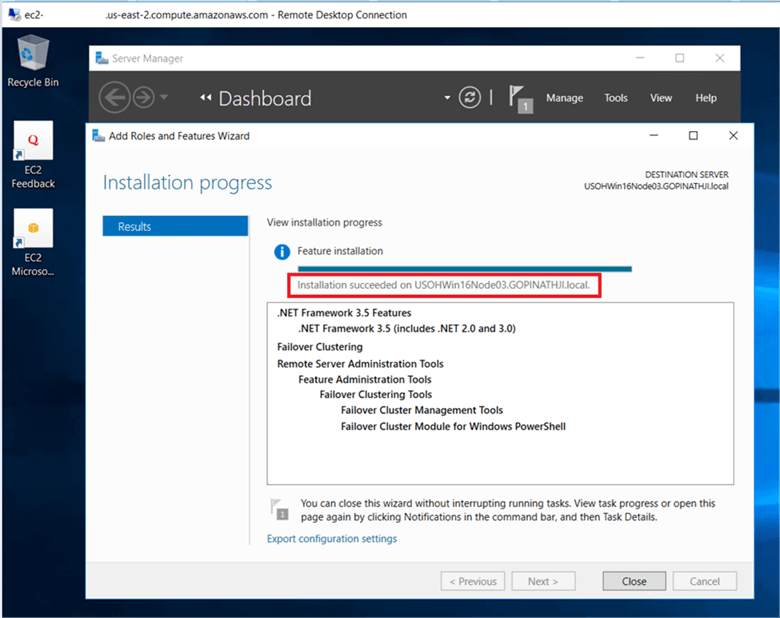Close the Server Manager window
The image size is (780, 618).
(719, 58)
